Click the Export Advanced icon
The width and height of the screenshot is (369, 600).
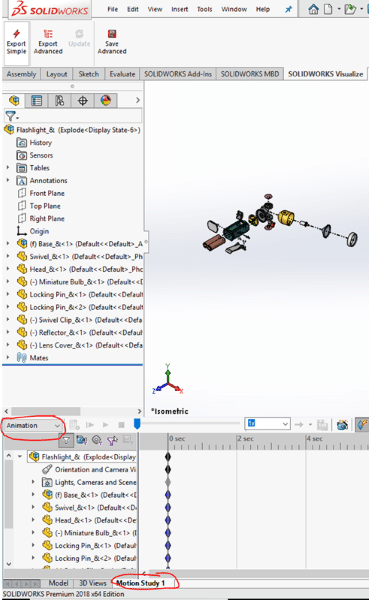click(48, 42)
